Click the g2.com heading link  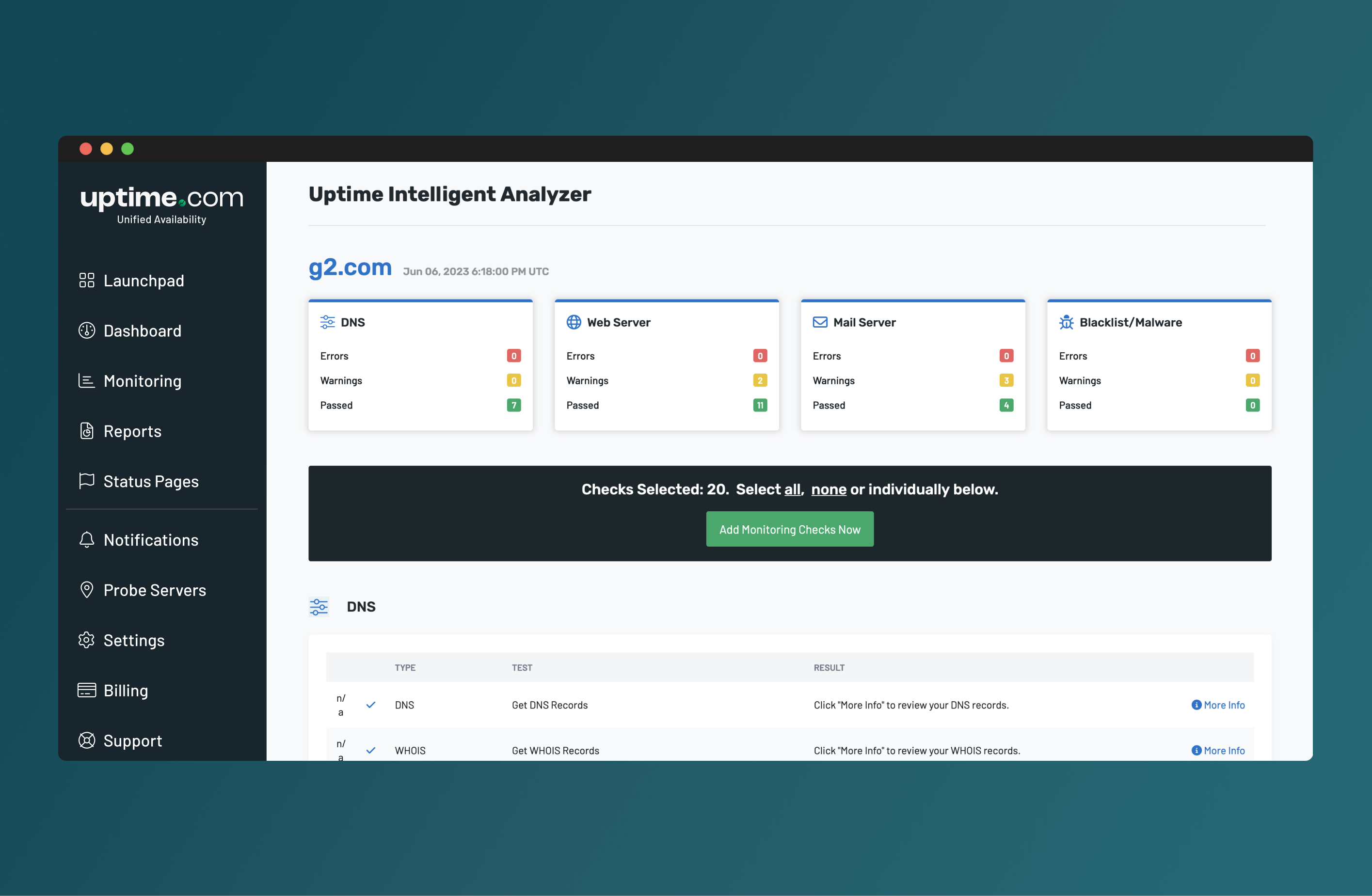pyautogui.click(x=350, y=267)
